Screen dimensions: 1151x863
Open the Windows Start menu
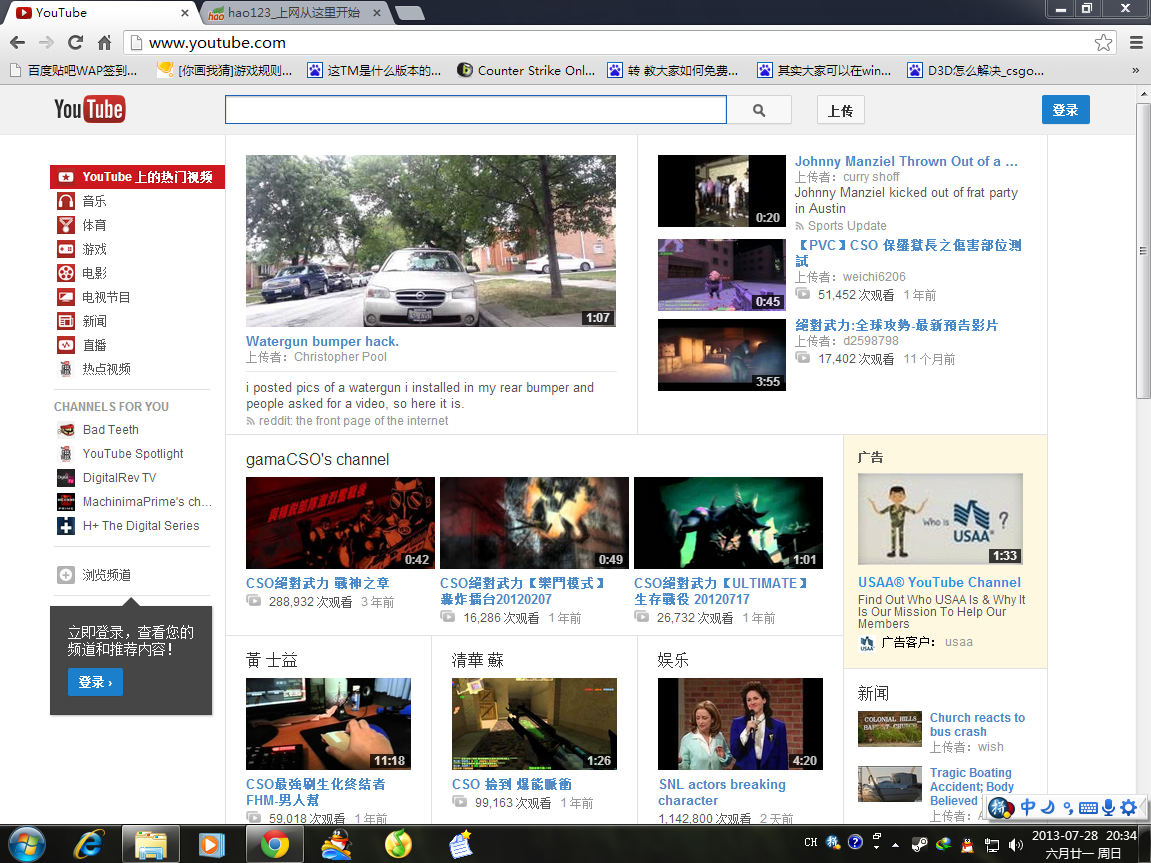pyautogui.click(x=26, y=845)
